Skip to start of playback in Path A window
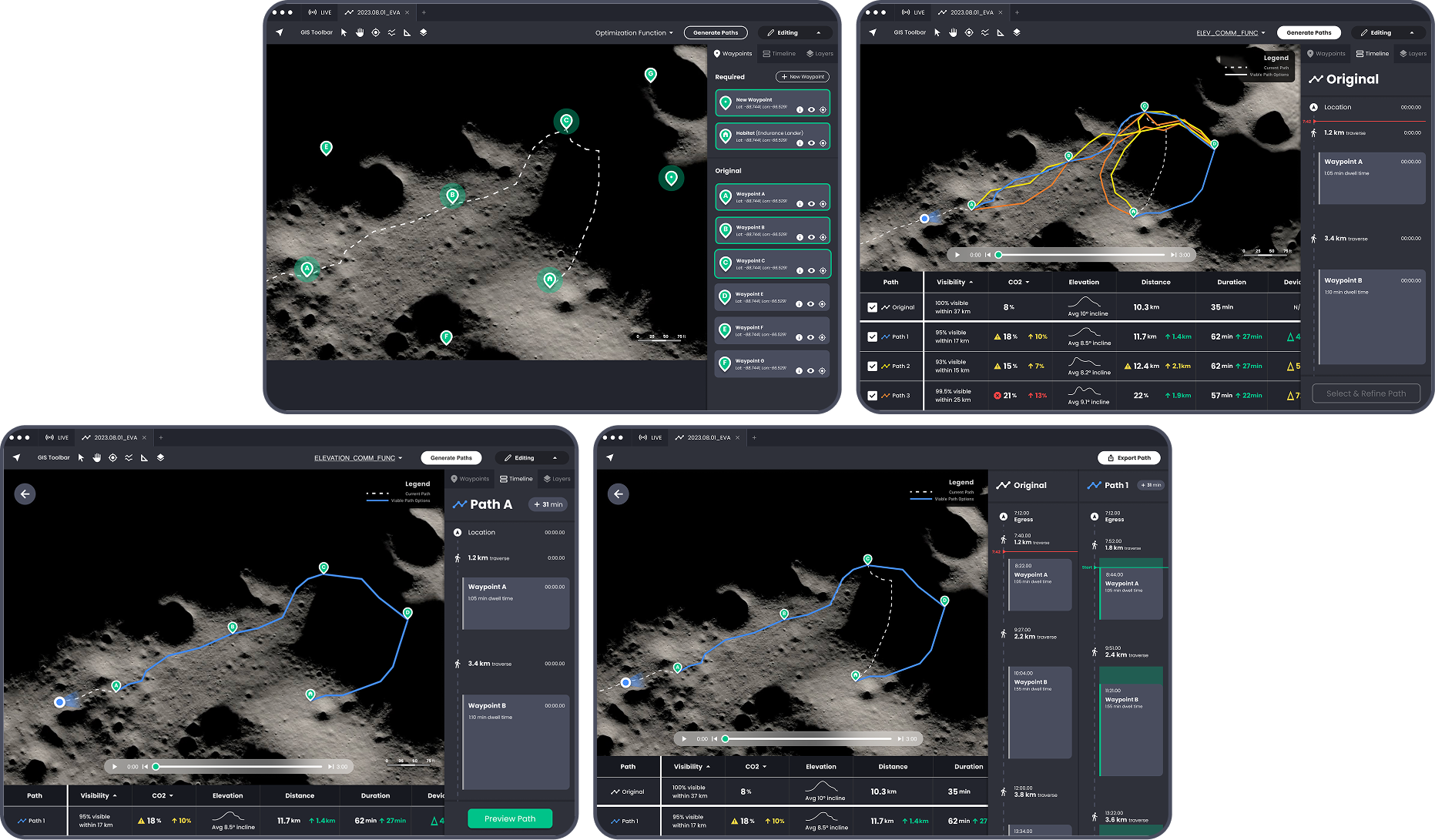Image resolution: width=1435 pixels, height=840 pixels. [145, 767]
